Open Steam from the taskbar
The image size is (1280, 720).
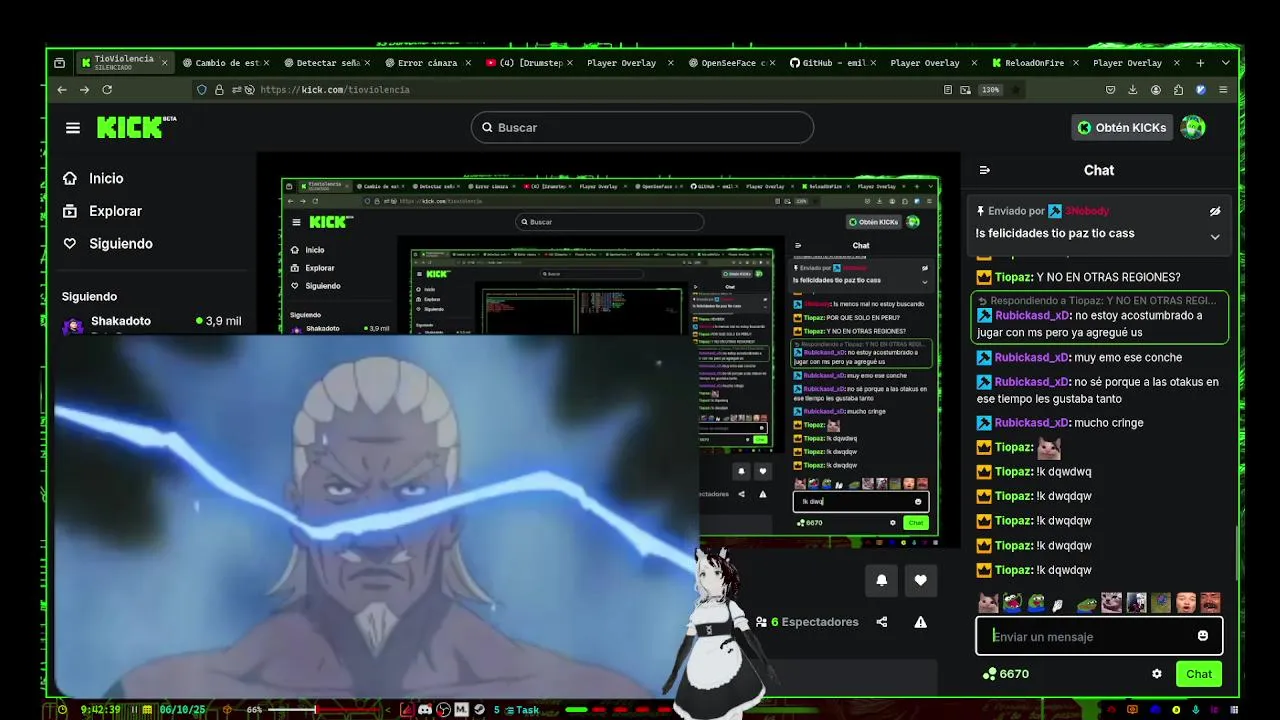coord(479,710)
